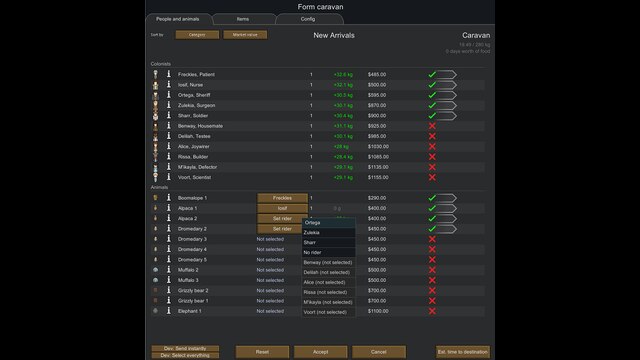The height and width of the screenshot is (360, 640).
Task: Toggle green checkmark for Boomalope 1
Action: tap(432, 198)
